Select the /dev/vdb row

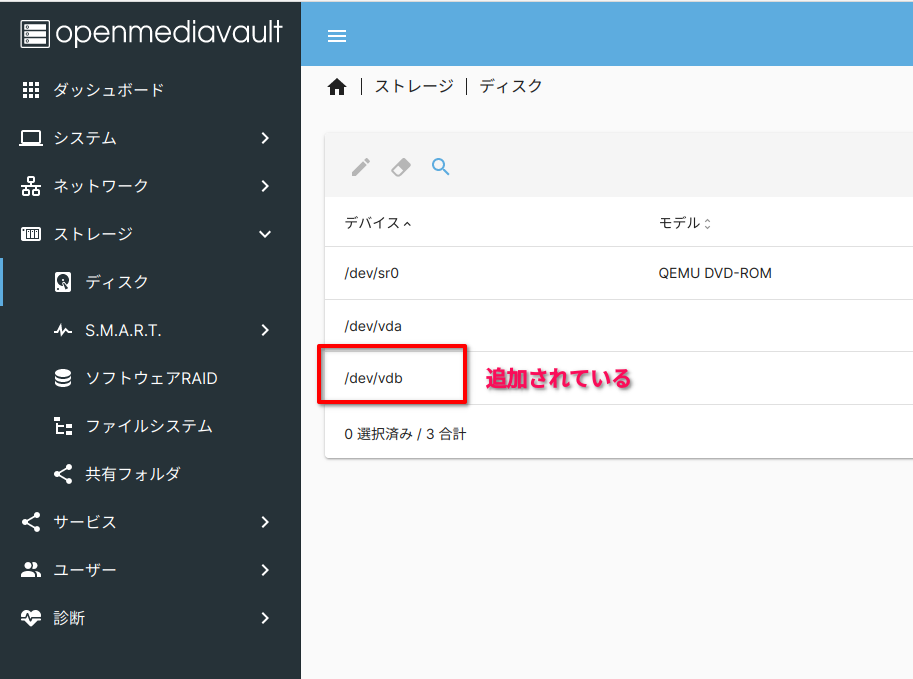pyautogui.click(x=618, y=378)
